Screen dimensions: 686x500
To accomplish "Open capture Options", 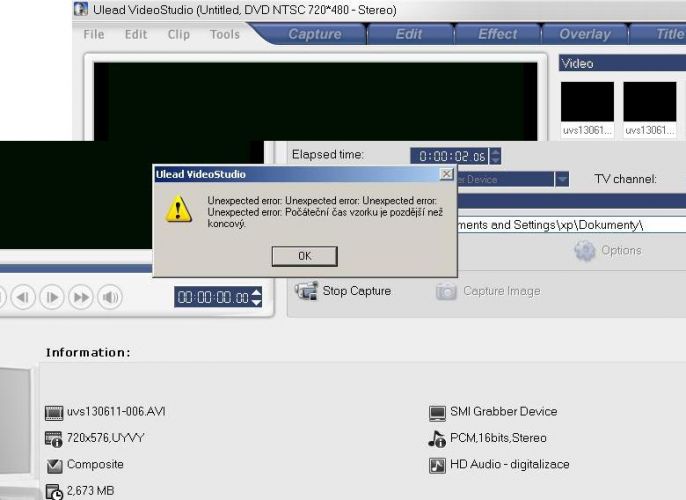I will click(x=608, y=251).
